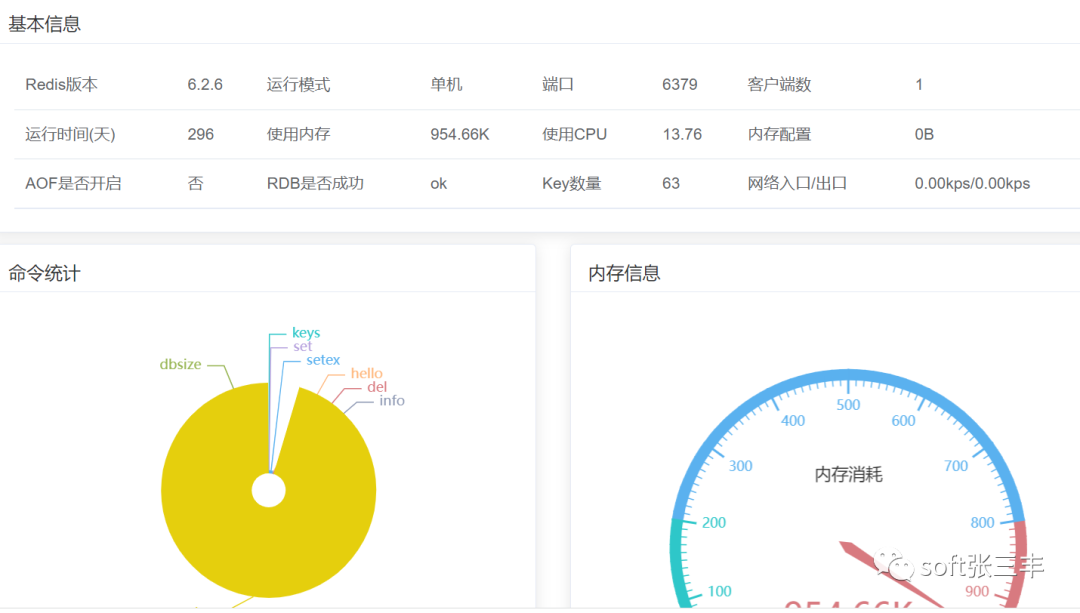This screenshot has width=1080, height=613.
Task: Select the Redis version value 6.2.6
Action: [x=205, y=85]
